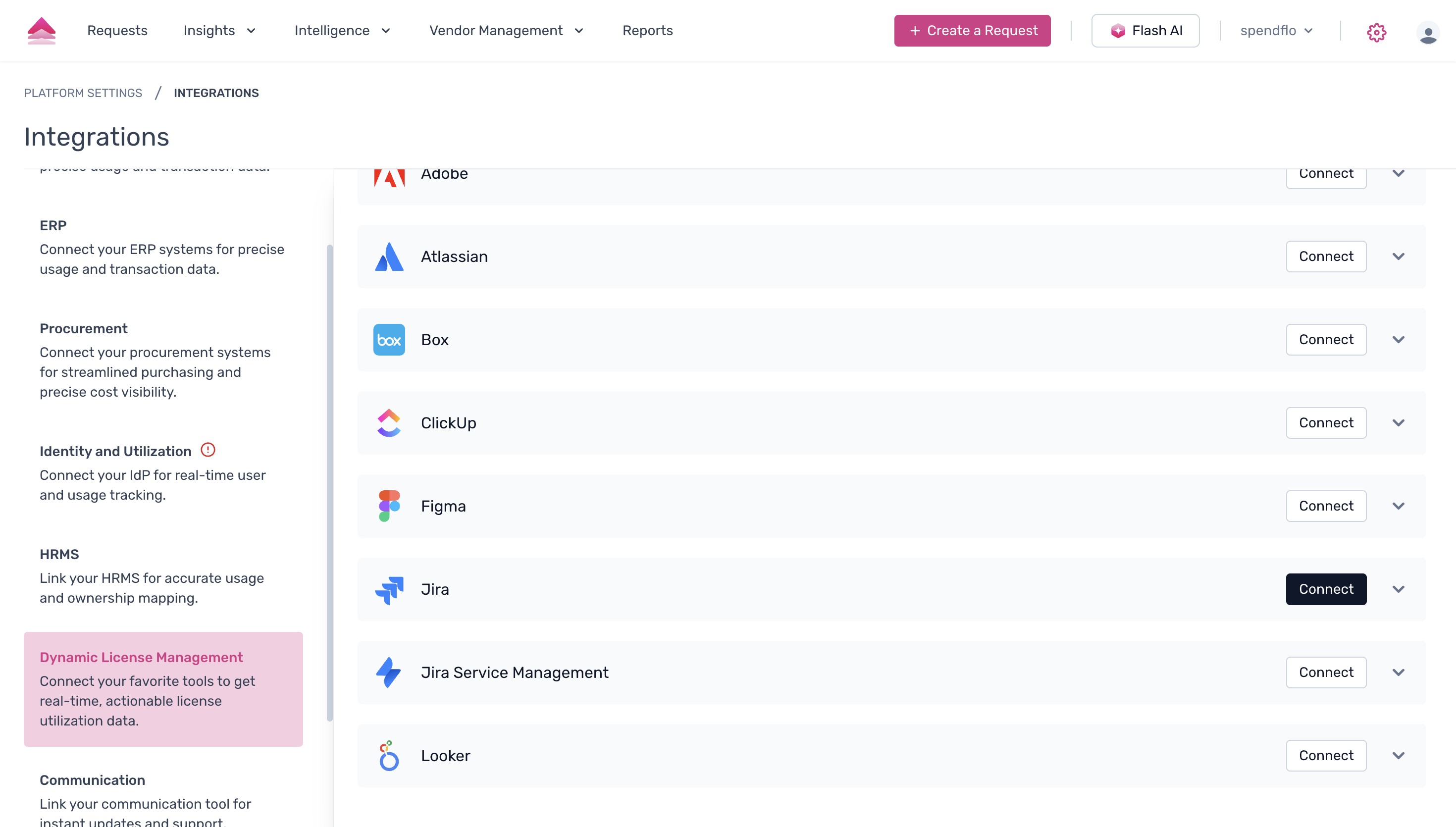Connect the Jira integration
Screen dimensions: 1456x827
coord(1326,589)
